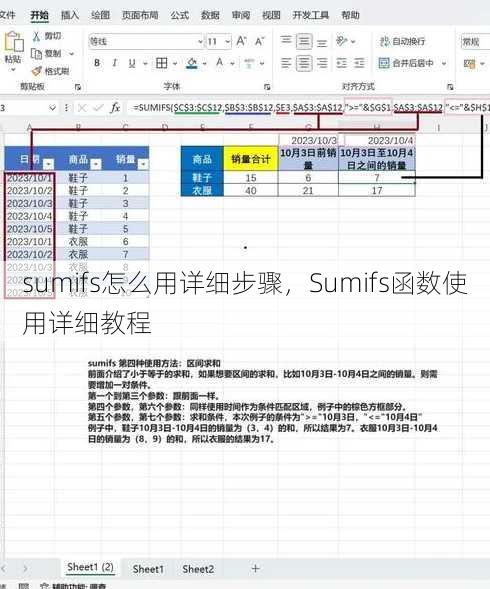
Task: Click the Top Align icon
Action: click(286, 41)
